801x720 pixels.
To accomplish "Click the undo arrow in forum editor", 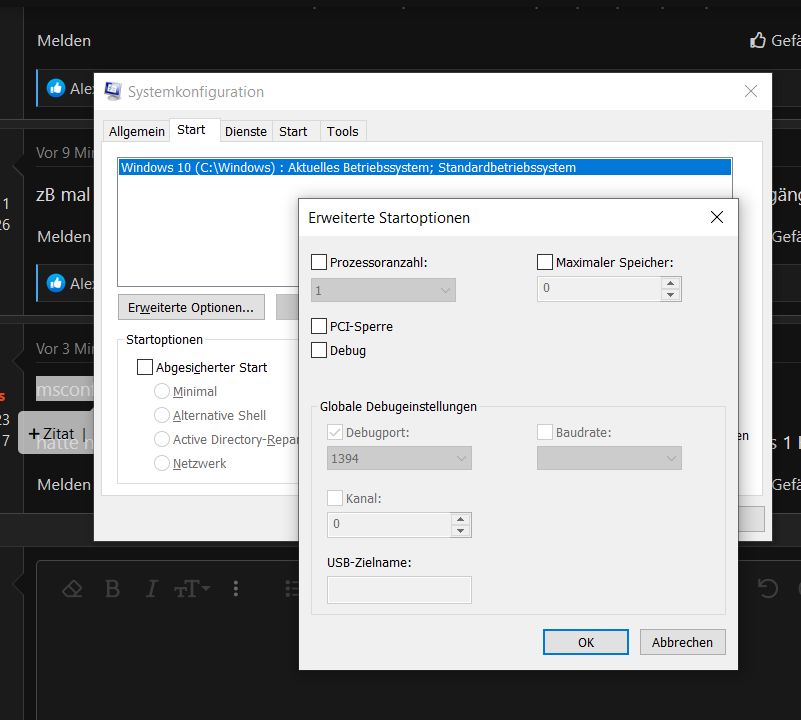I will (x=767, y=588).
